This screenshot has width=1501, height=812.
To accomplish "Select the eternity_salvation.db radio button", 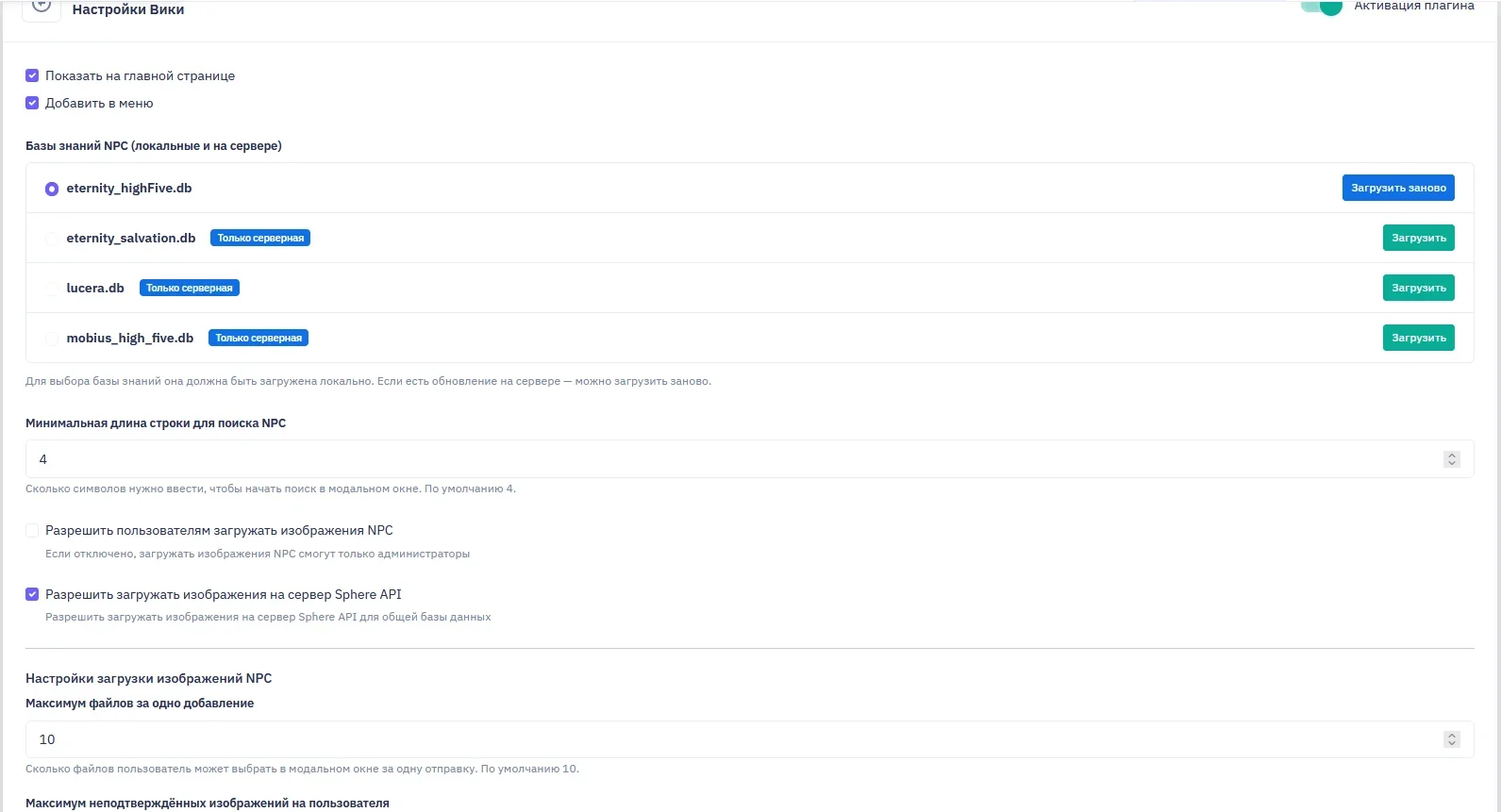I will pyautogui.click(x=52, y=239).
